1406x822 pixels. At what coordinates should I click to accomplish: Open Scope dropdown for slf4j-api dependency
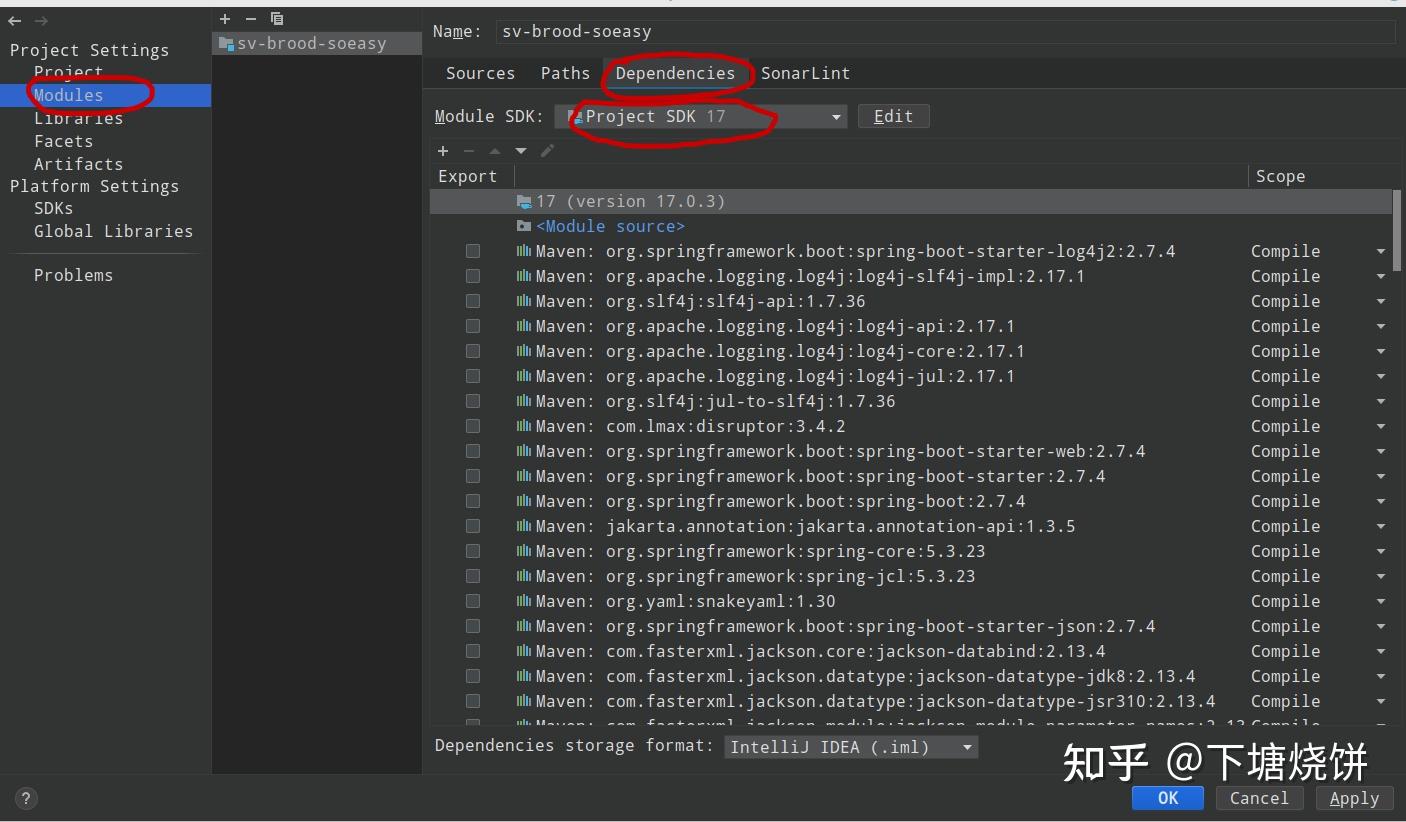pos(1381,301)
